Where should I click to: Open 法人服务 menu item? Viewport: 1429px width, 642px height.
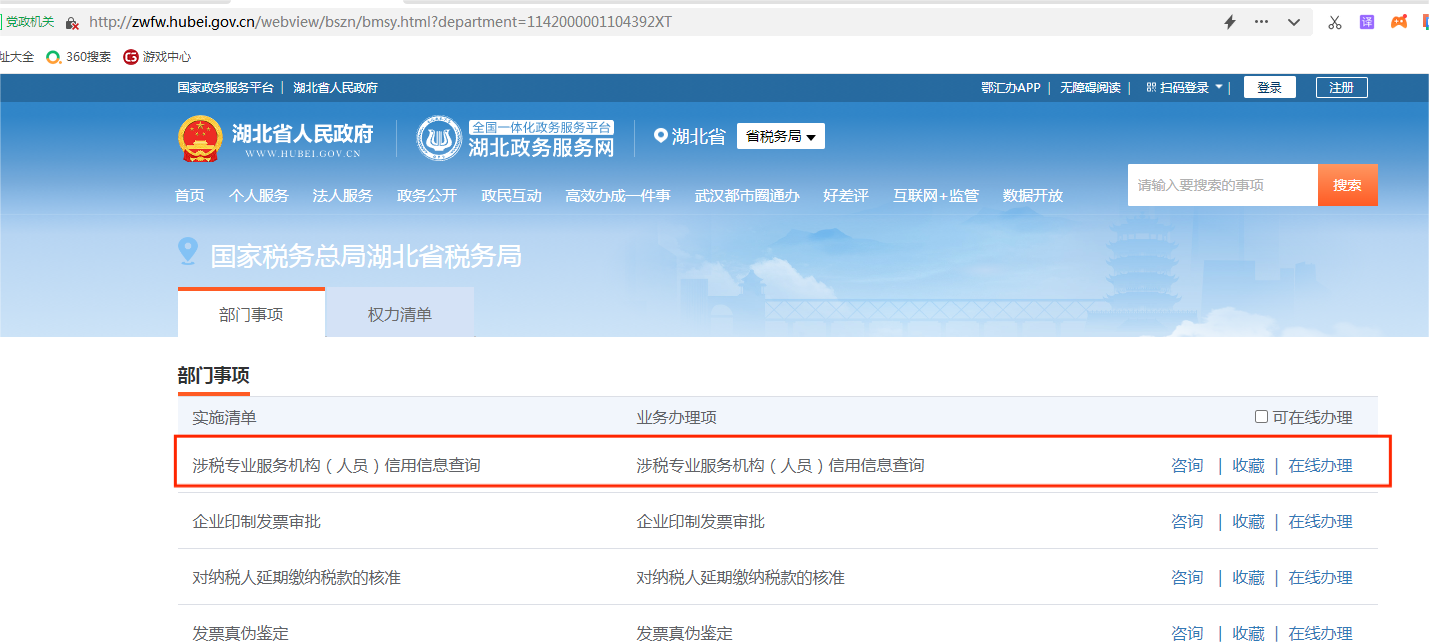(343, 196)
